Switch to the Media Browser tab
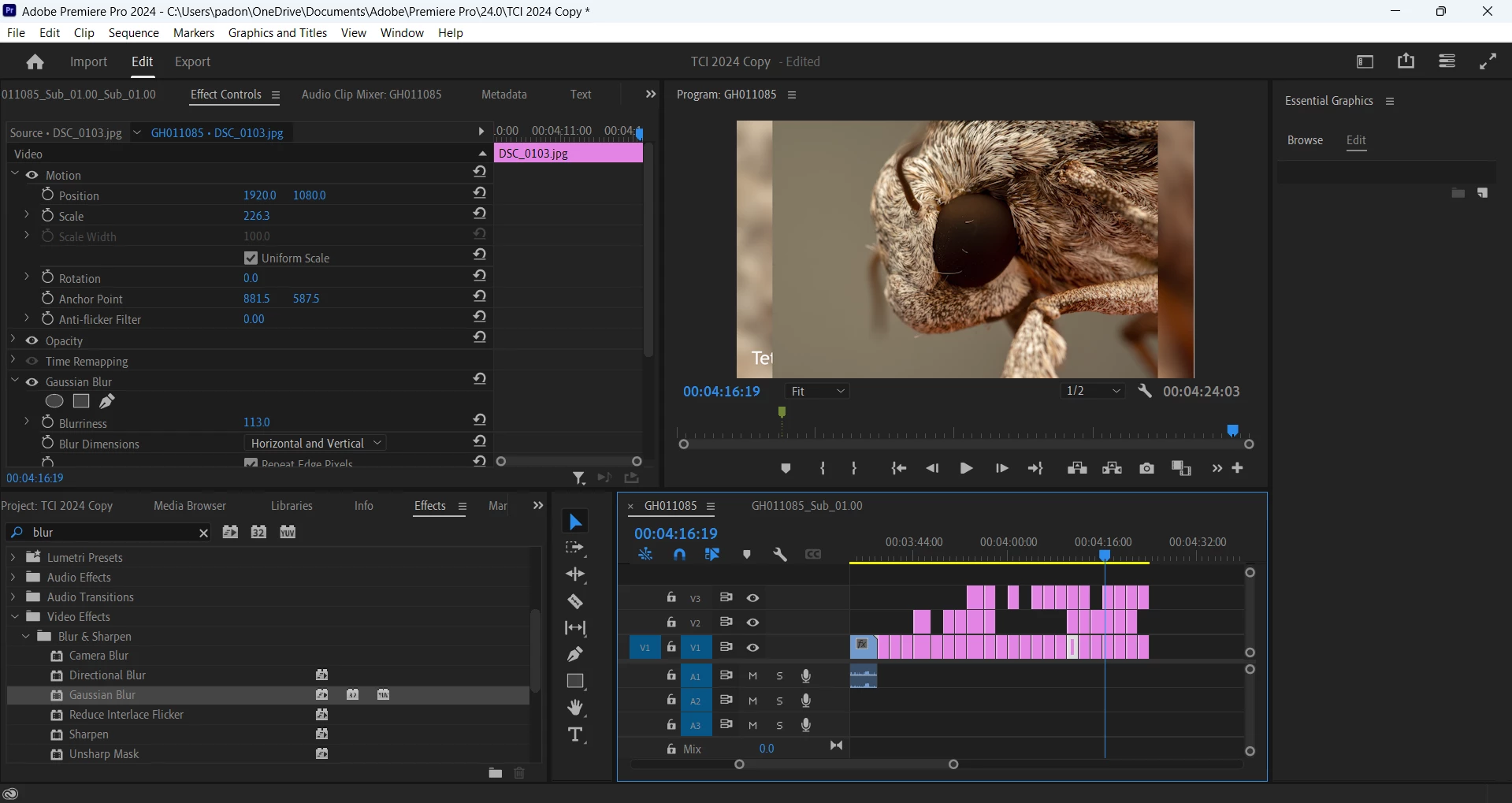This screenshot has height=803, width=1512. tap(190, 506)
